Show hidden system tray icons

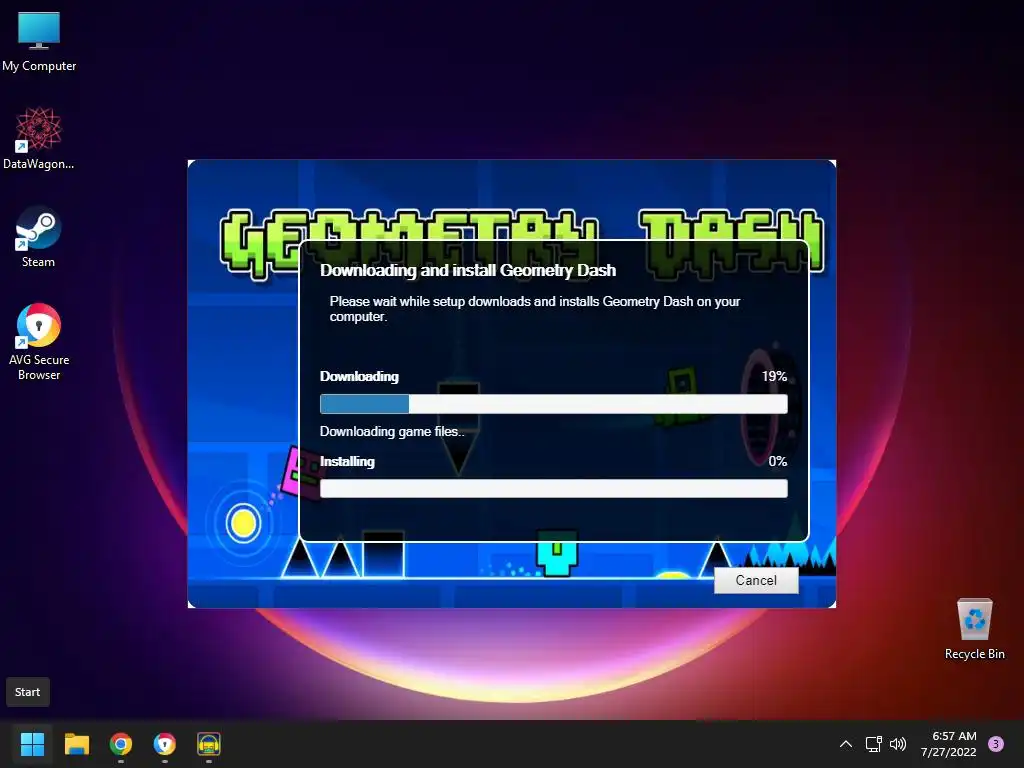845,744
